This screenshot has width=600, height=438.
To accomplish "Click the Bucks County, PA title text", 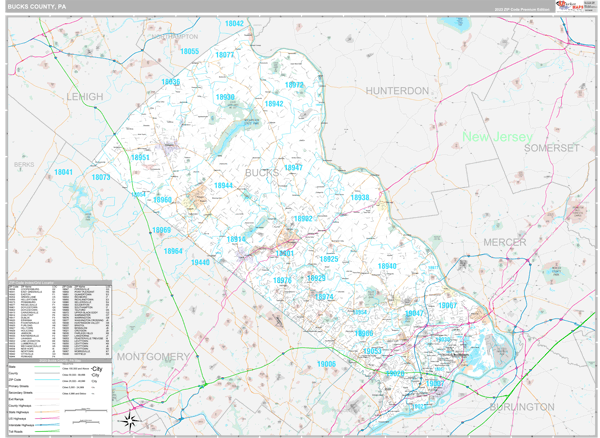I will point(36,6).
